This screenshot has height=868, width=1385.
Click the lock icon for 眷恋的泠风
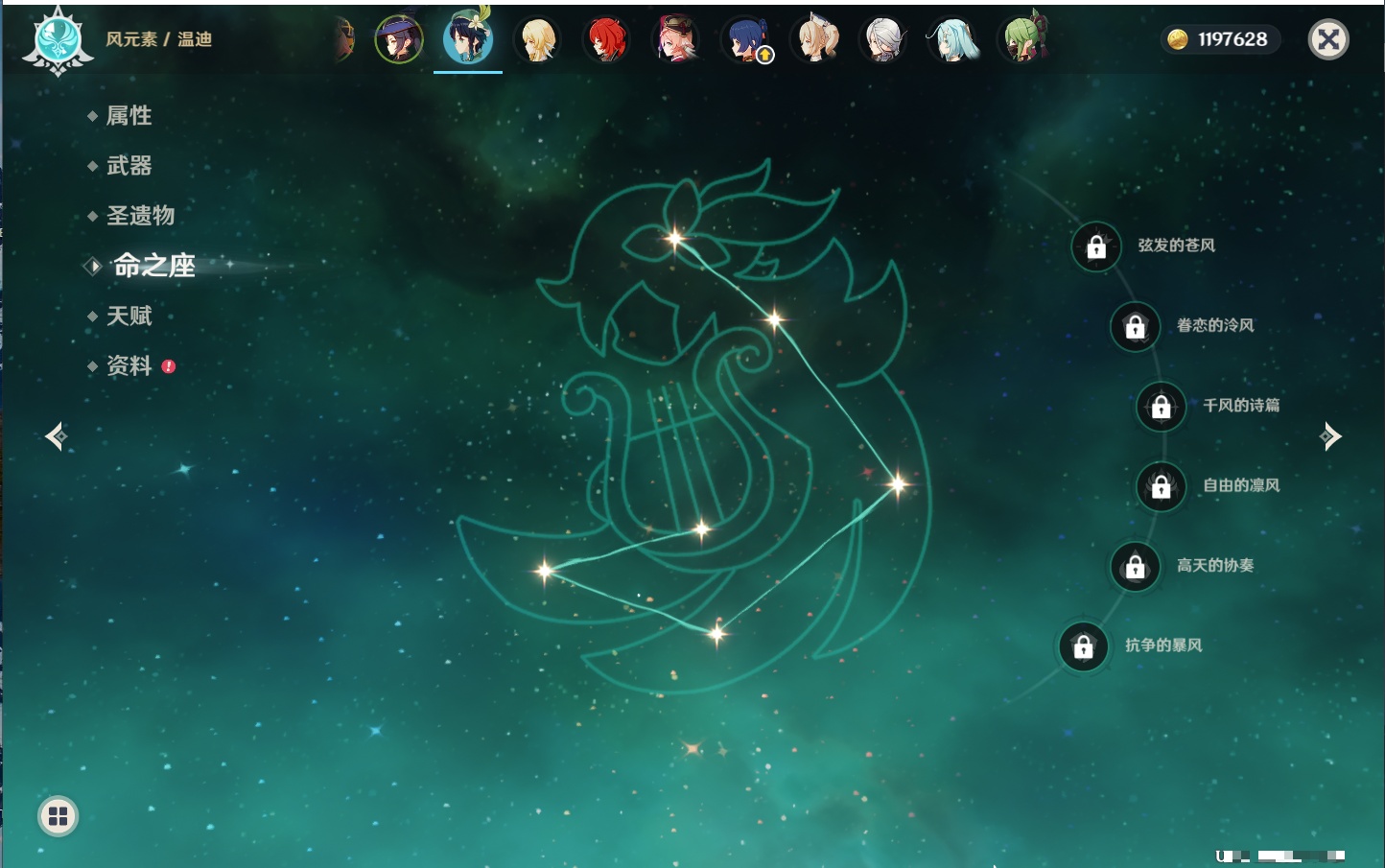1136,327
